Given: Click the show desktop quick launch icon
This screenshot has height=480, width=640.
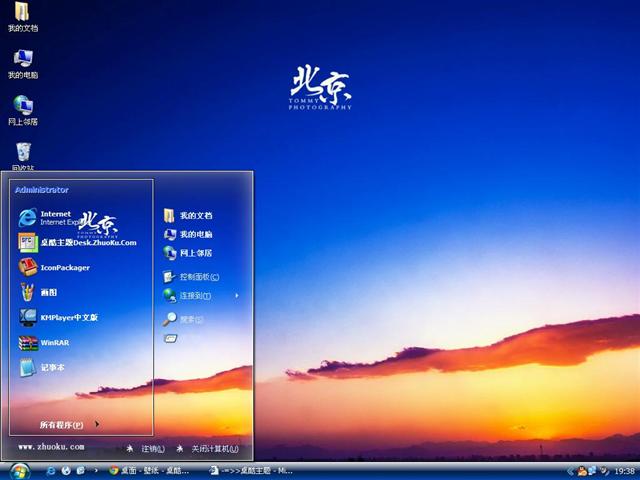Looking at the screenshot, I should 81,471.
